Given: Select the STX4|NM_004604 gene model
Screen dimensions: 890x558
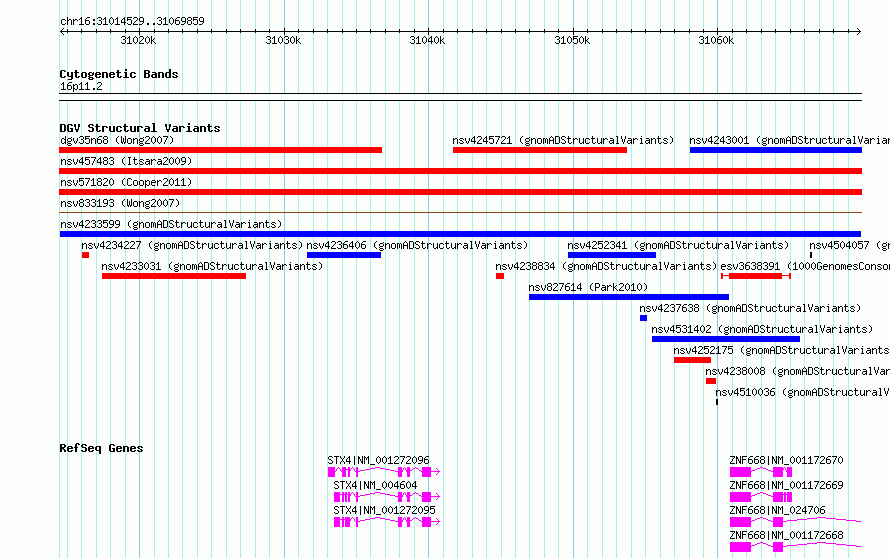Looking at the screenshot, I should [387, 497].
